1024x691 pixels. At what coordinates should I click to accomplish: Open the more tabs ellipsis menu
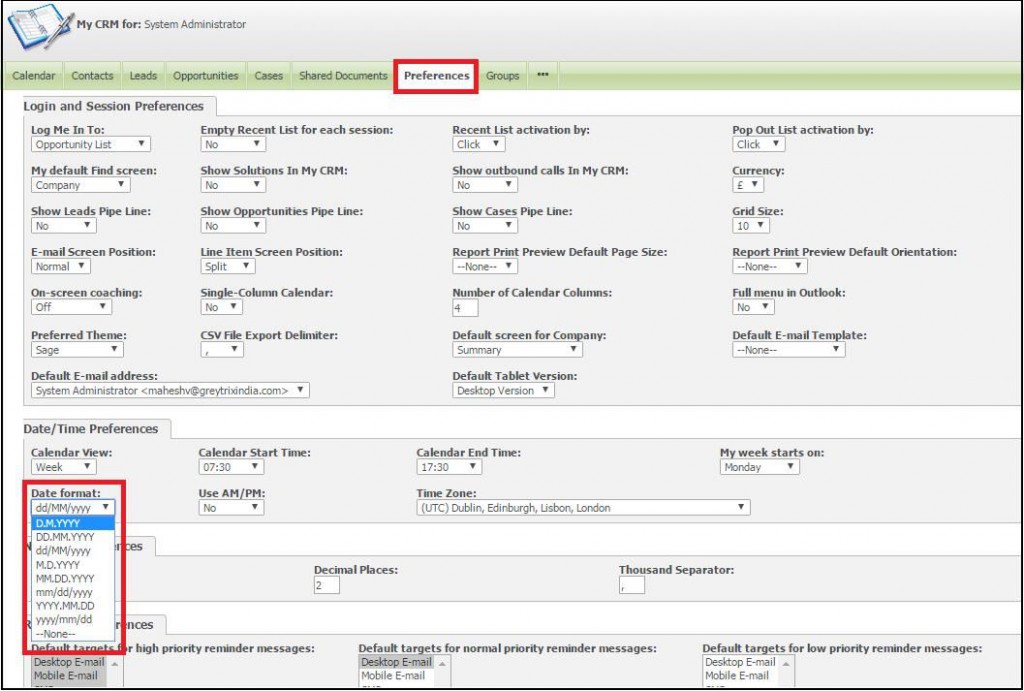pyautogui.click(x=542, y=75)
